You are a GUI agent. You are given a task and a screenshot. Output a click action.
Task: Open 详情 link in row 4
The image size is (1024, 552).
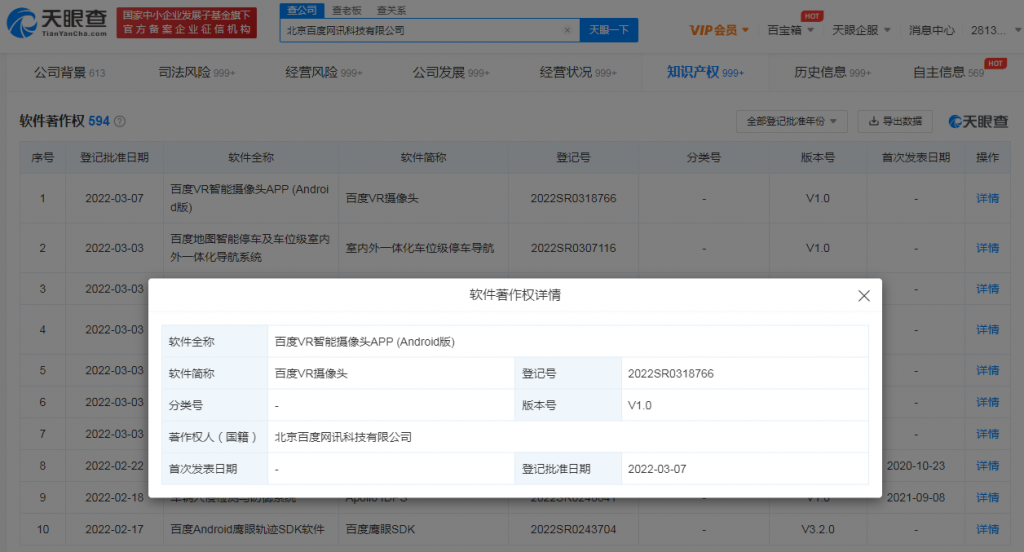pos(987,330)
